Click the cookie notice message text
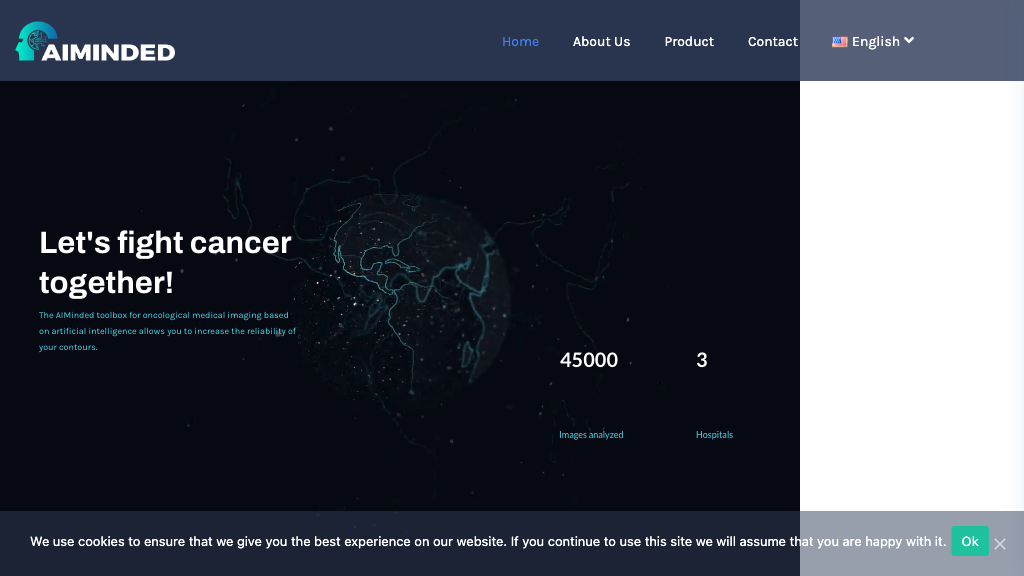This screenshot has width=1024, height=576. pos(487,541)
